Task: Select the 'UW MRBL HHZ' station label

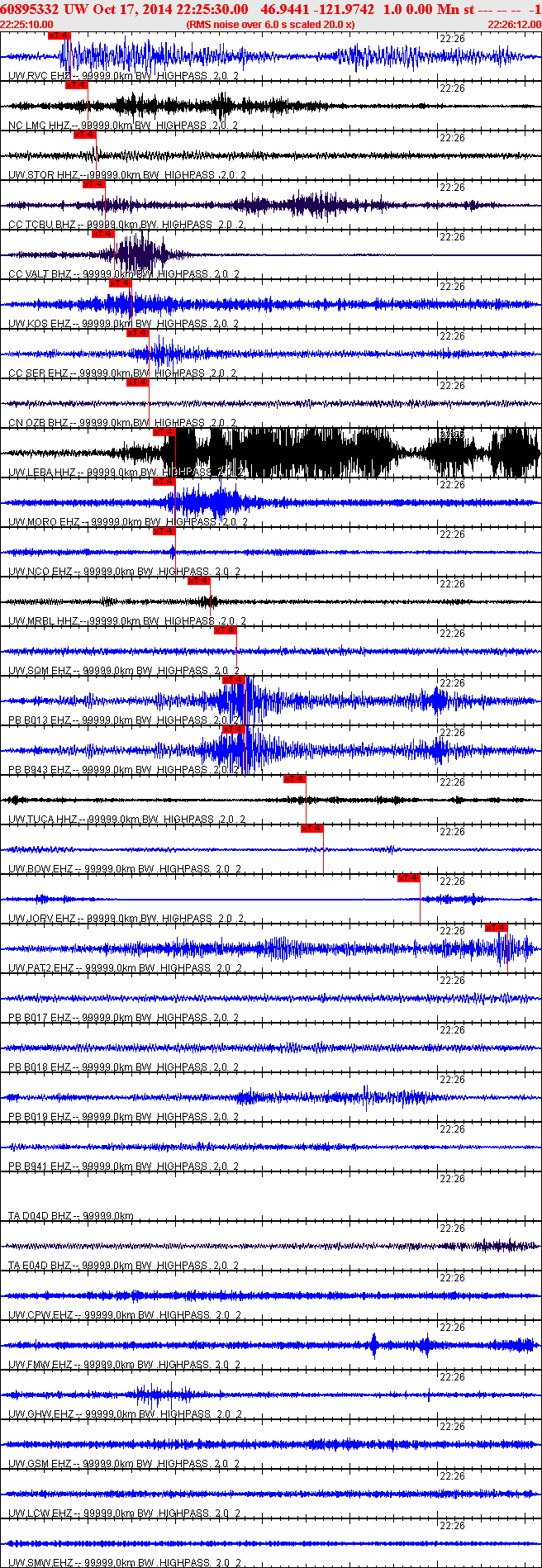Action: [43, 621]
